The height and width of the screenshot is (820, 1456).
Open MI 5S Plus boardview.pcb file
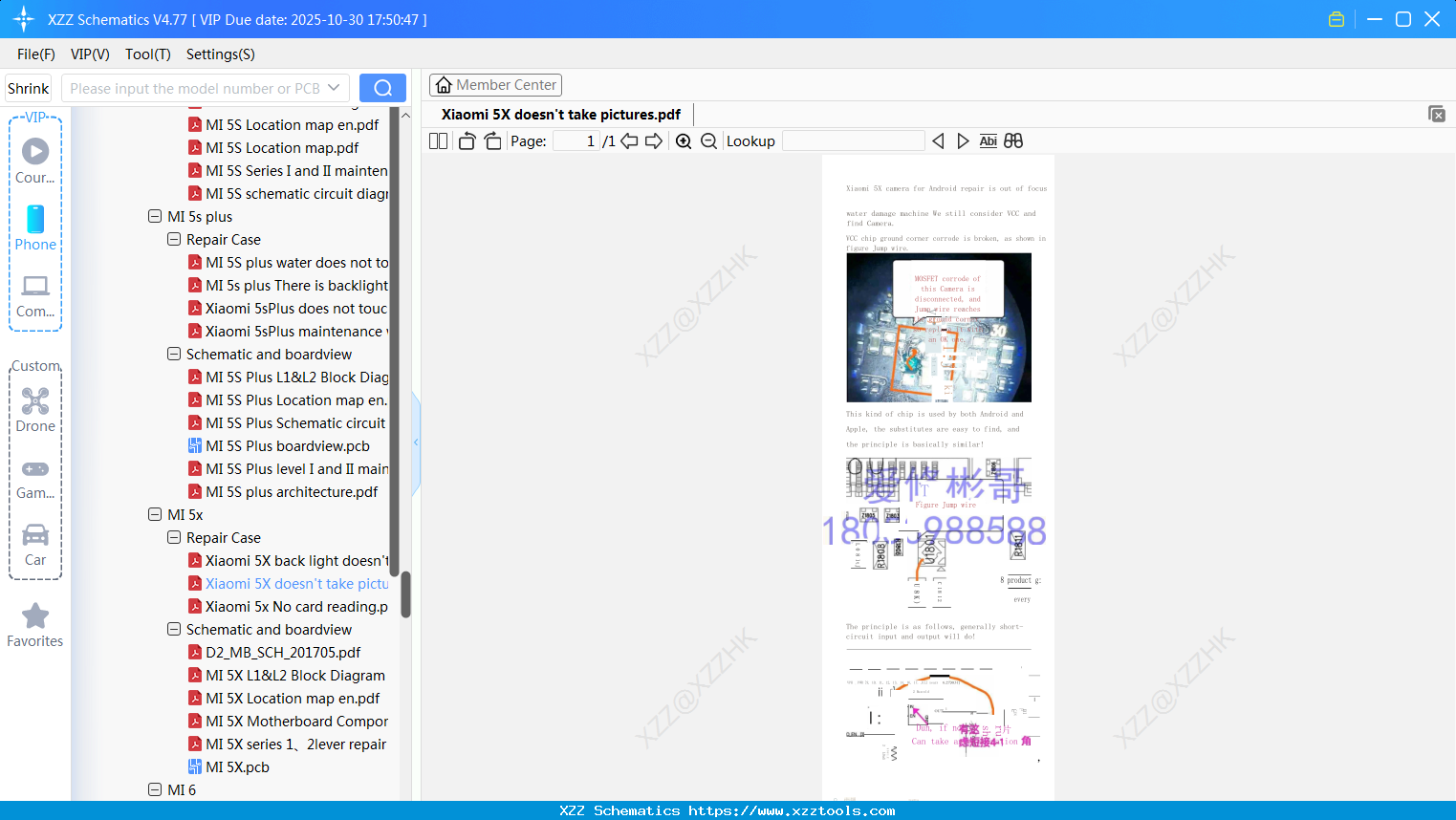pyautogui.click(x=287, y=446)
